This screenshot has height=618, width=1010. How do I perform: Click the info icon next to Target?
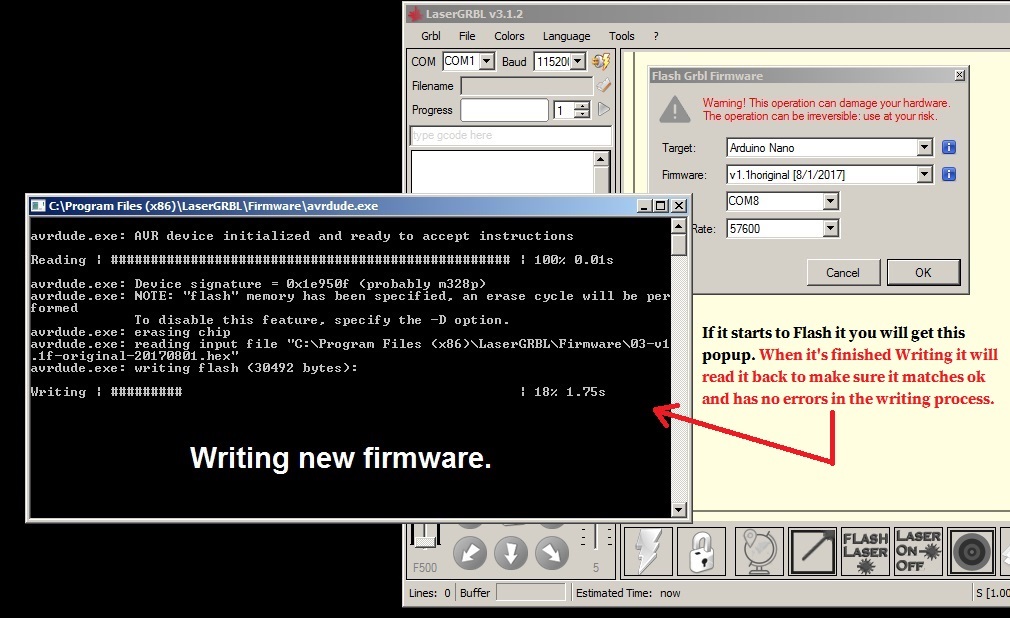949,147
